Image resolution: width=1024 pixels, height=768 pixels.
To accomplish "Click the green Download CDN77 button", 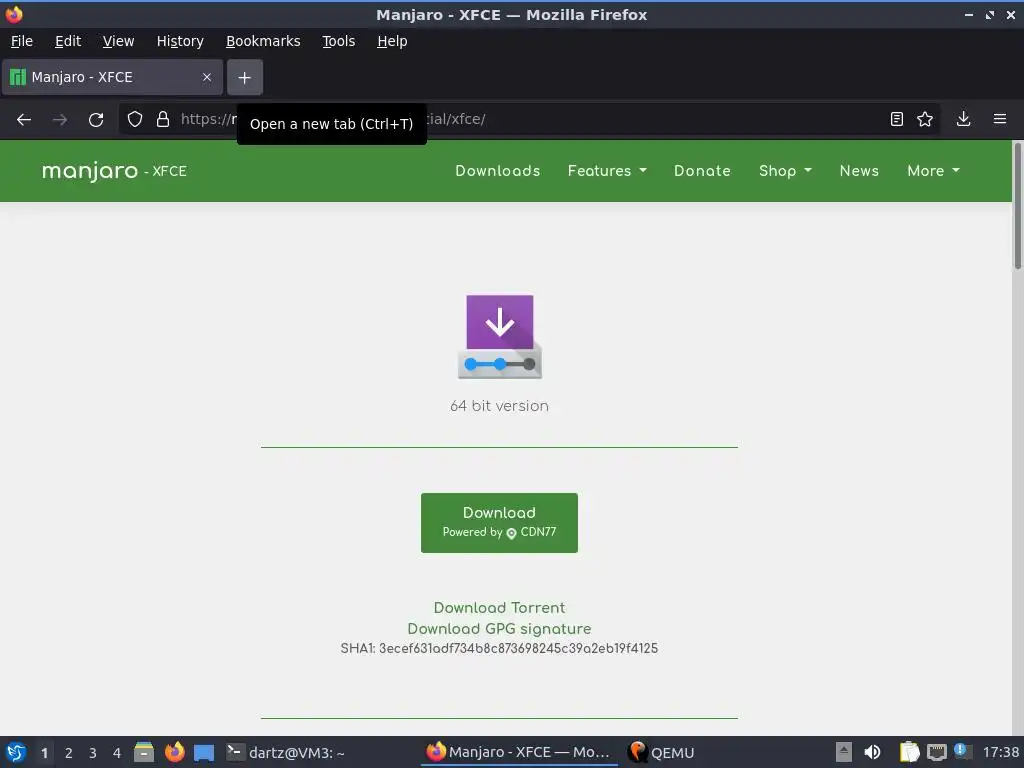I will coord(499,522).
